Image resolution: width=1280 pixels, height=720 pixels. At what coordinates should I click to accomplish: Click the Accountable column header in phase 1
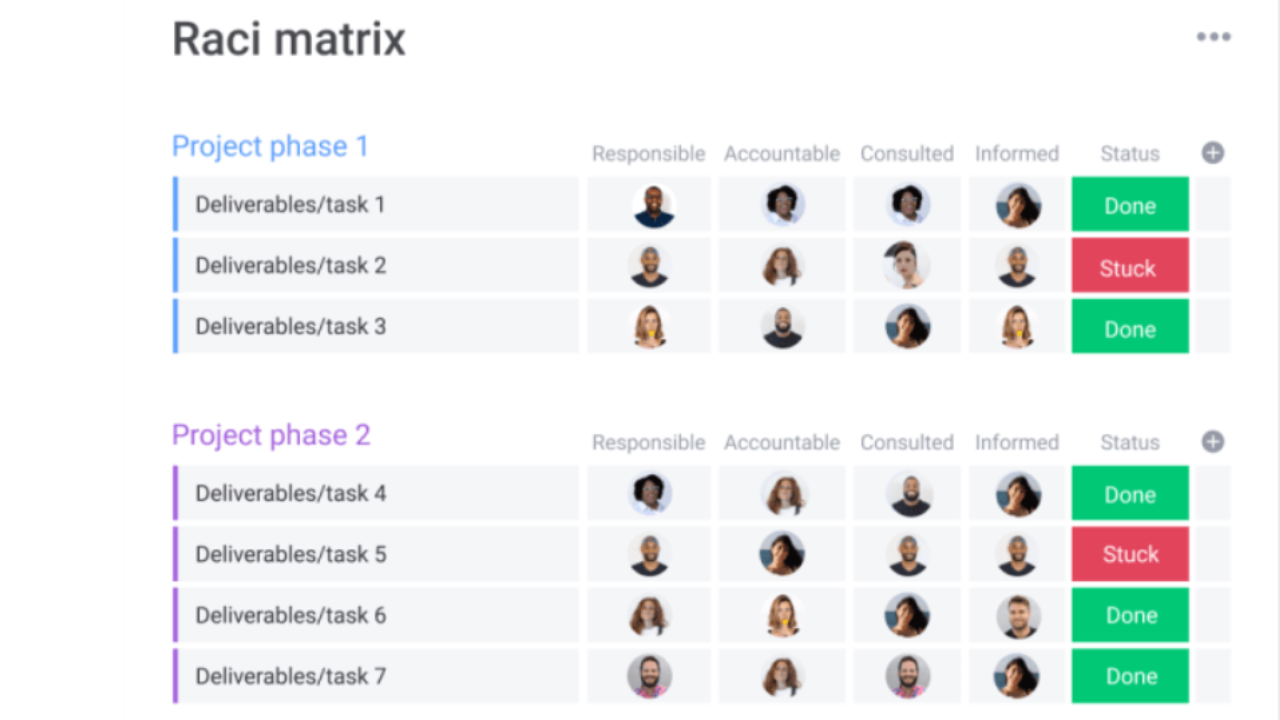(x=782, y=153)
